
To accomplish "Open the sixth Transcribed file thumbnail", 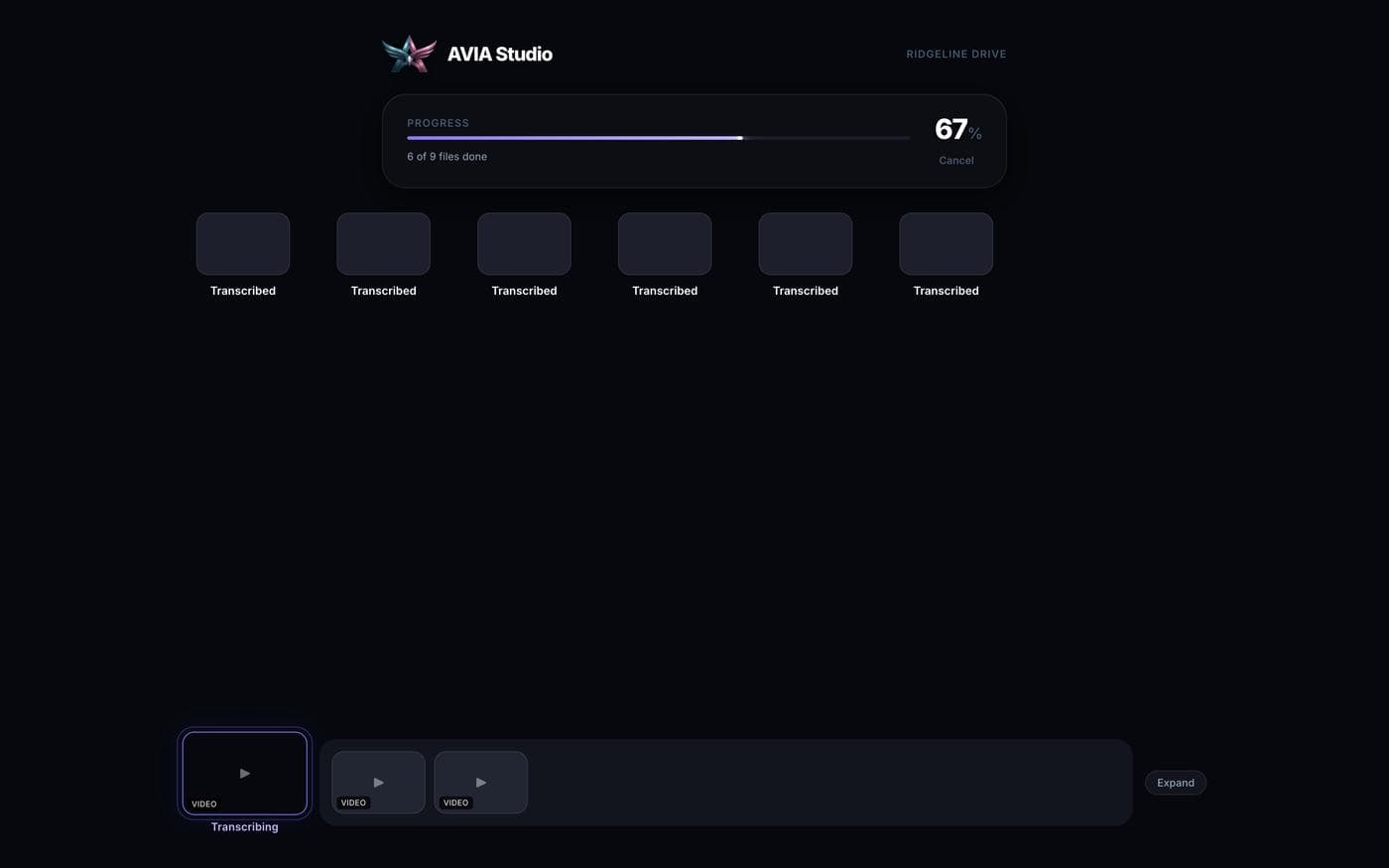I will (947, 244).
